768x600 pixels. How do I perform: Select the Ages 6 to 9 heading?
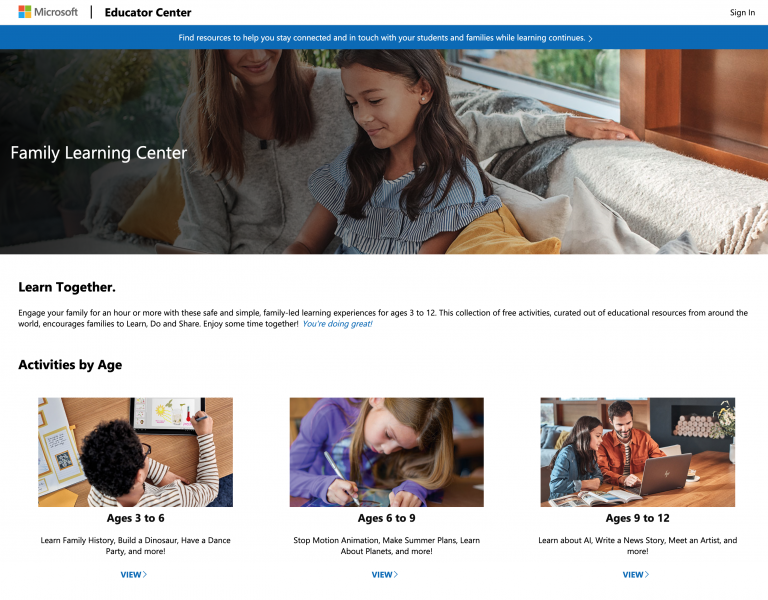(x=386, y=518)
